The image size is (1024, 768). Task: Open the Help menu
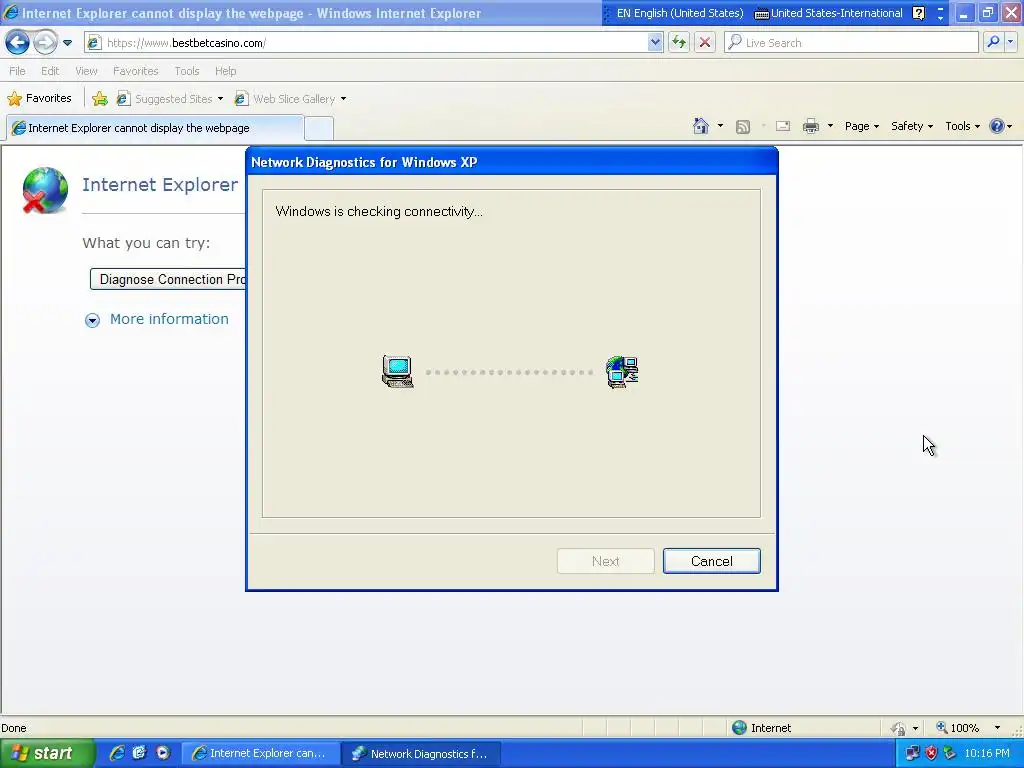coord(225,71)
